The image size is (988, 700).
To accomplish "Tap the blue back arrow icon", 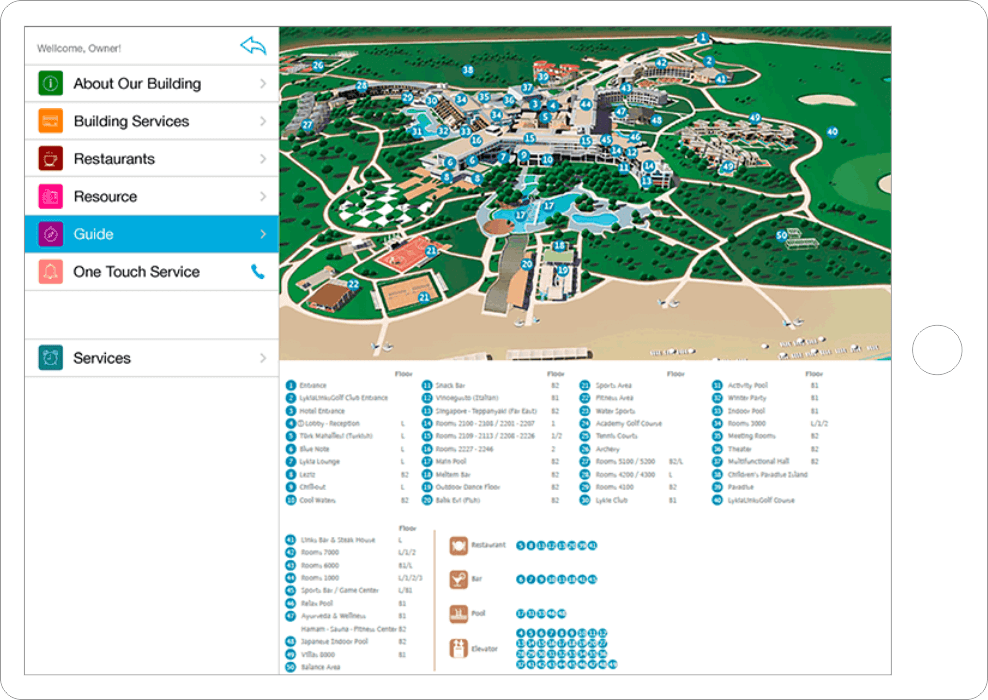I will (x=253, y=46).
